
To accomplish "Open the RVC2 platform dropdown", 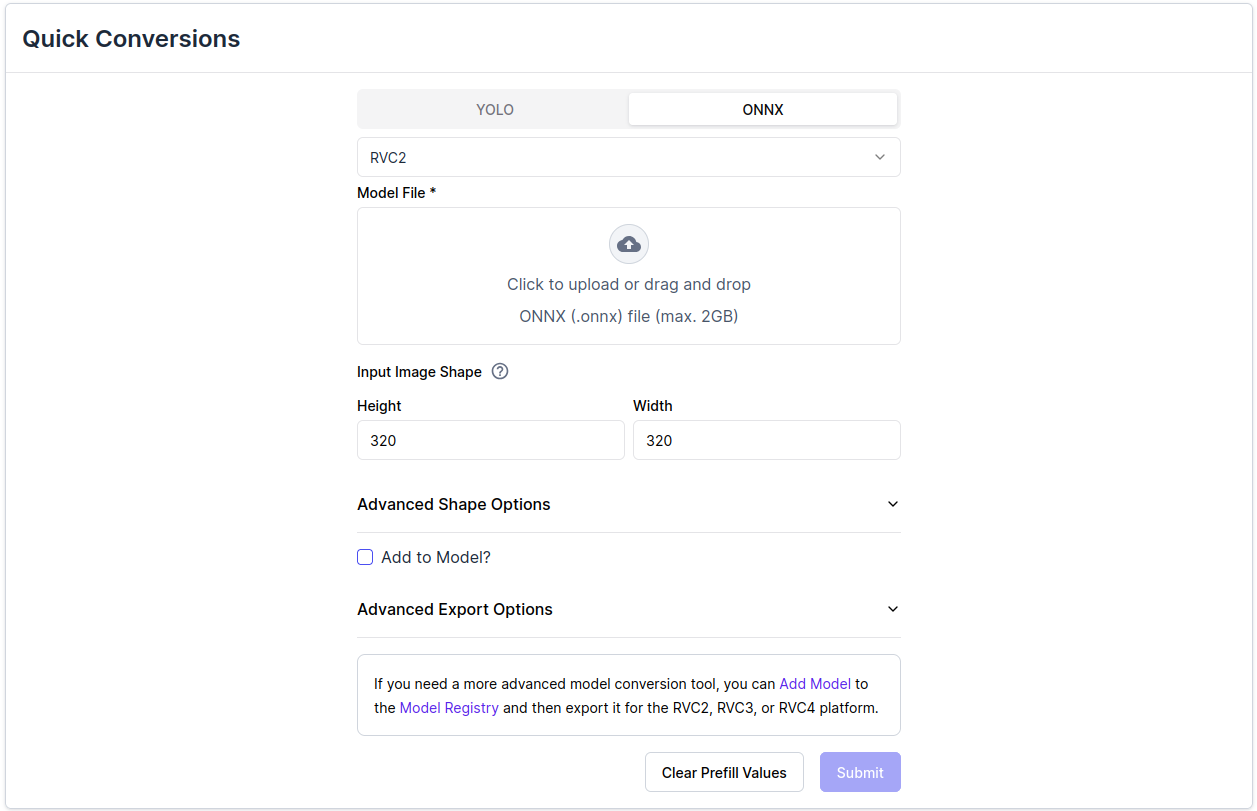I will click(x=628, y=157).
